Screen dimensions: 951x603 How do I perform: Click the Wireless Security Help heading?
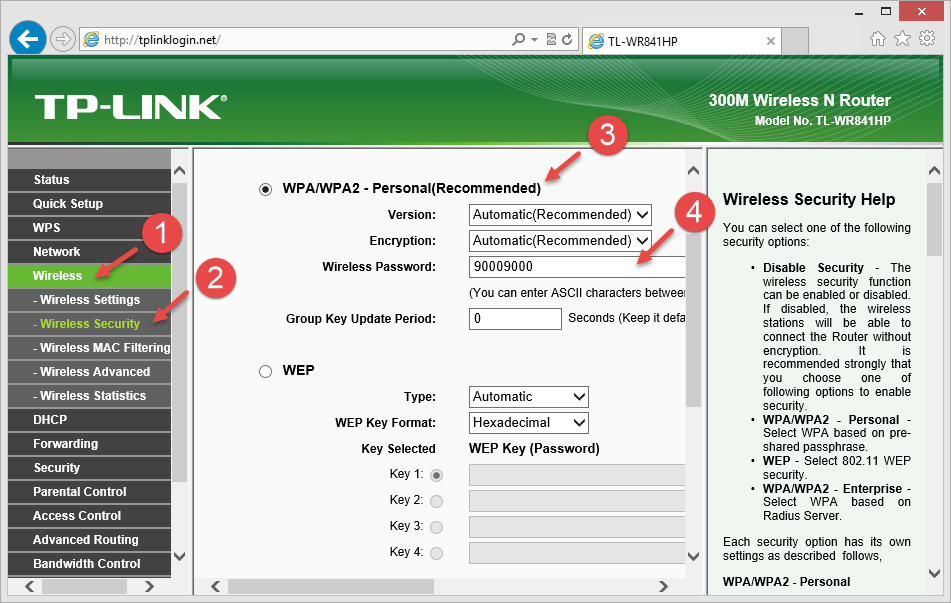pyautogui.click(x=808, y=200)
